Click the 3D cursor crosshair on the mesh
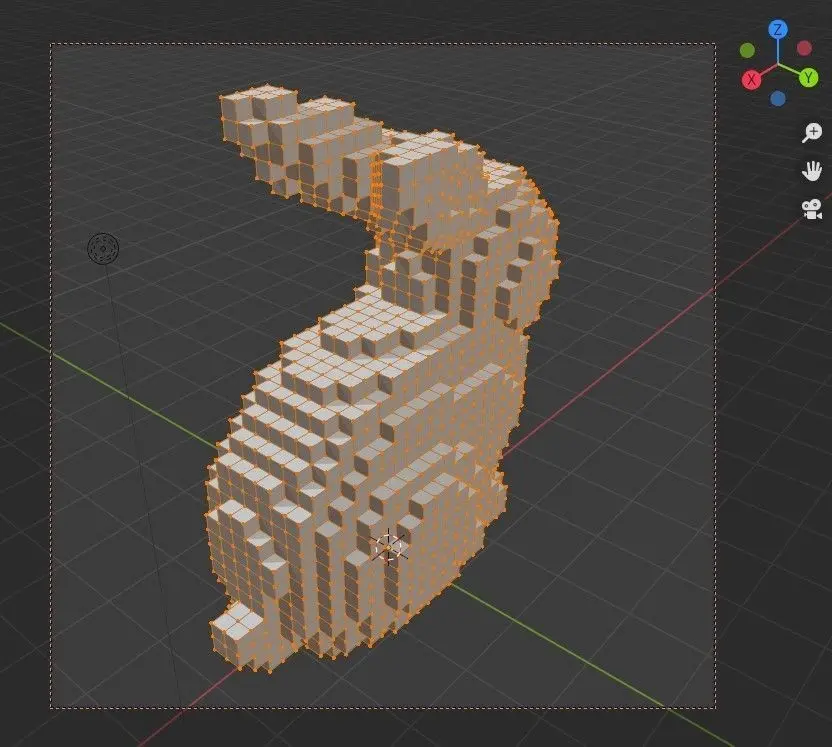The height and width of the screenshot is (747, 832). [388, 547]
